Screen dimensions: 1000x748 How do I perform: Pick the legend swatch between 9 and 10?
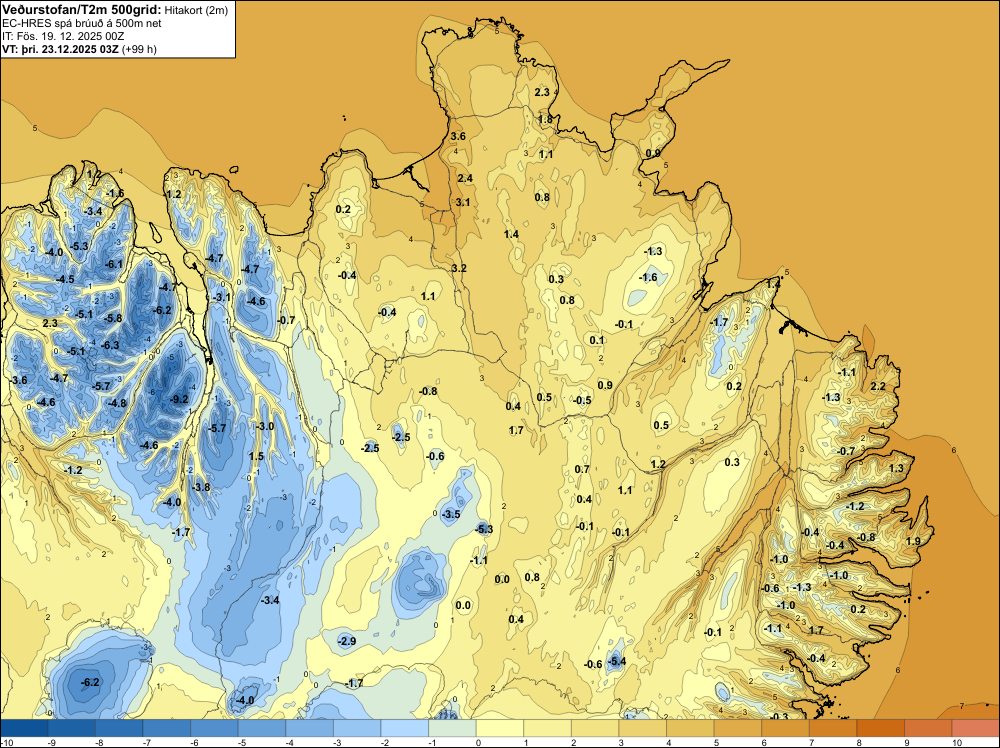(927, 728)
